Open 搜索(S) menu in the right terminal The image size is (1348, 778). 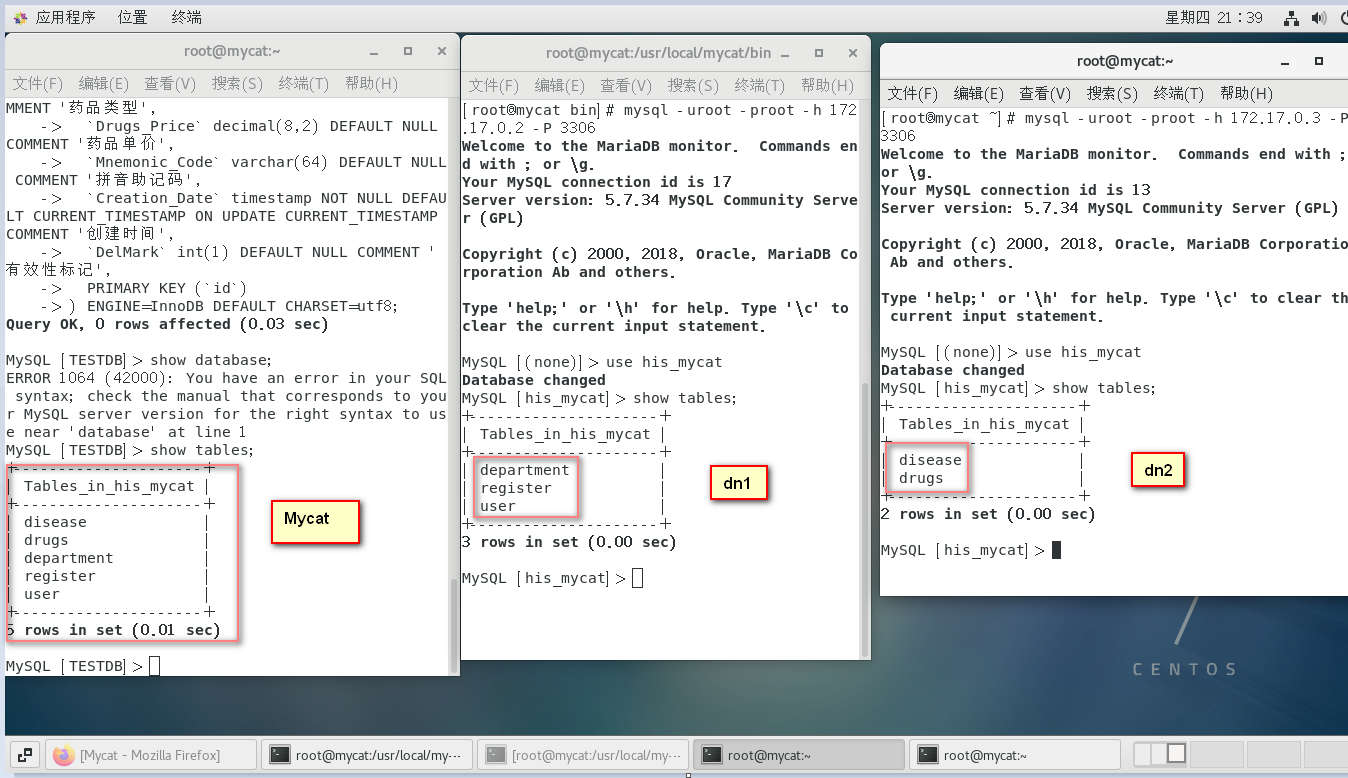coord(1112,94)
